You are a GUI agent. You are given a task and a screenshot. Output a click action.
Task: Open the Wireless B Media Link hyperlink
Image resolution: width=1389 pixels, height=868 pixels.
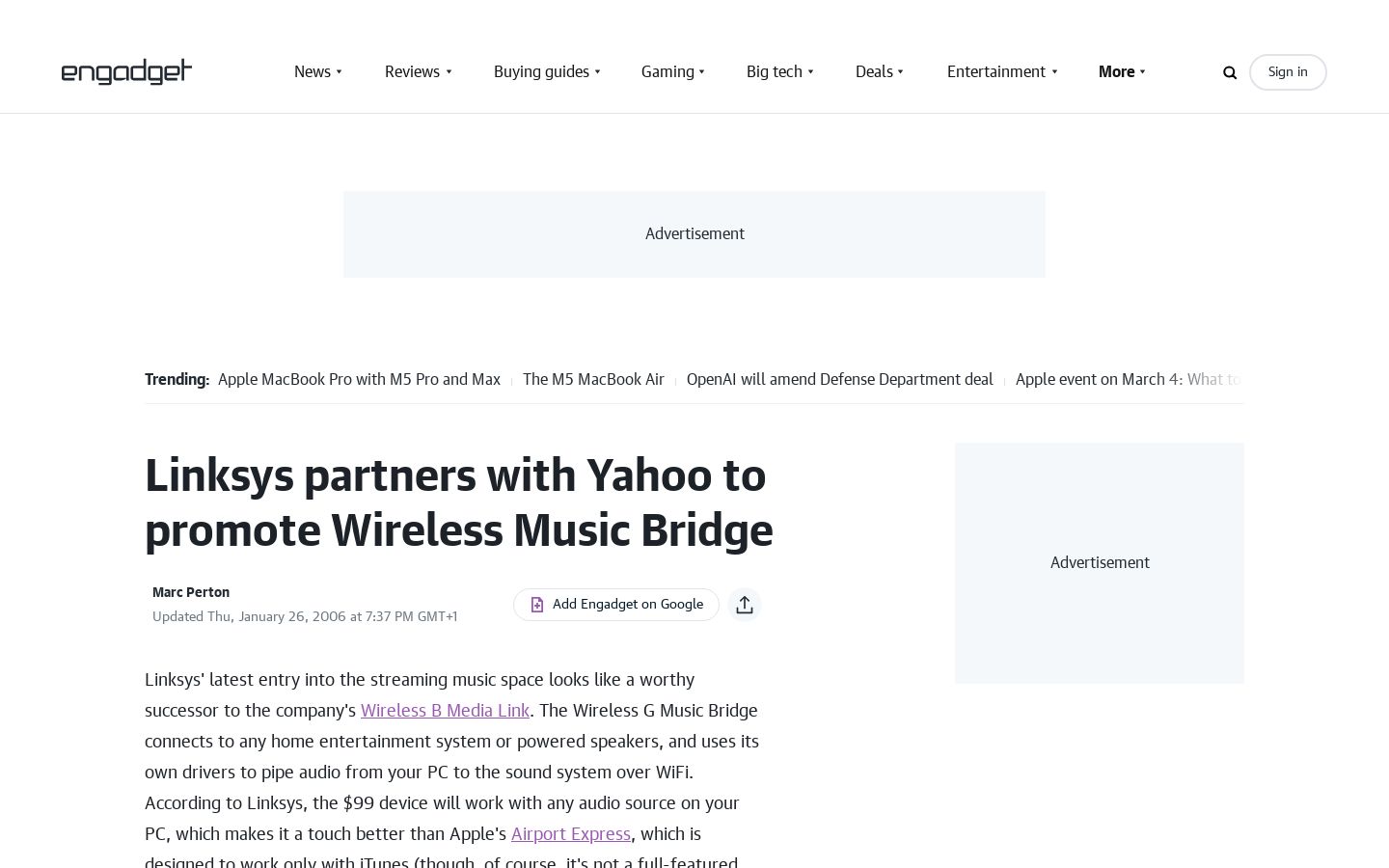(446, 711)
